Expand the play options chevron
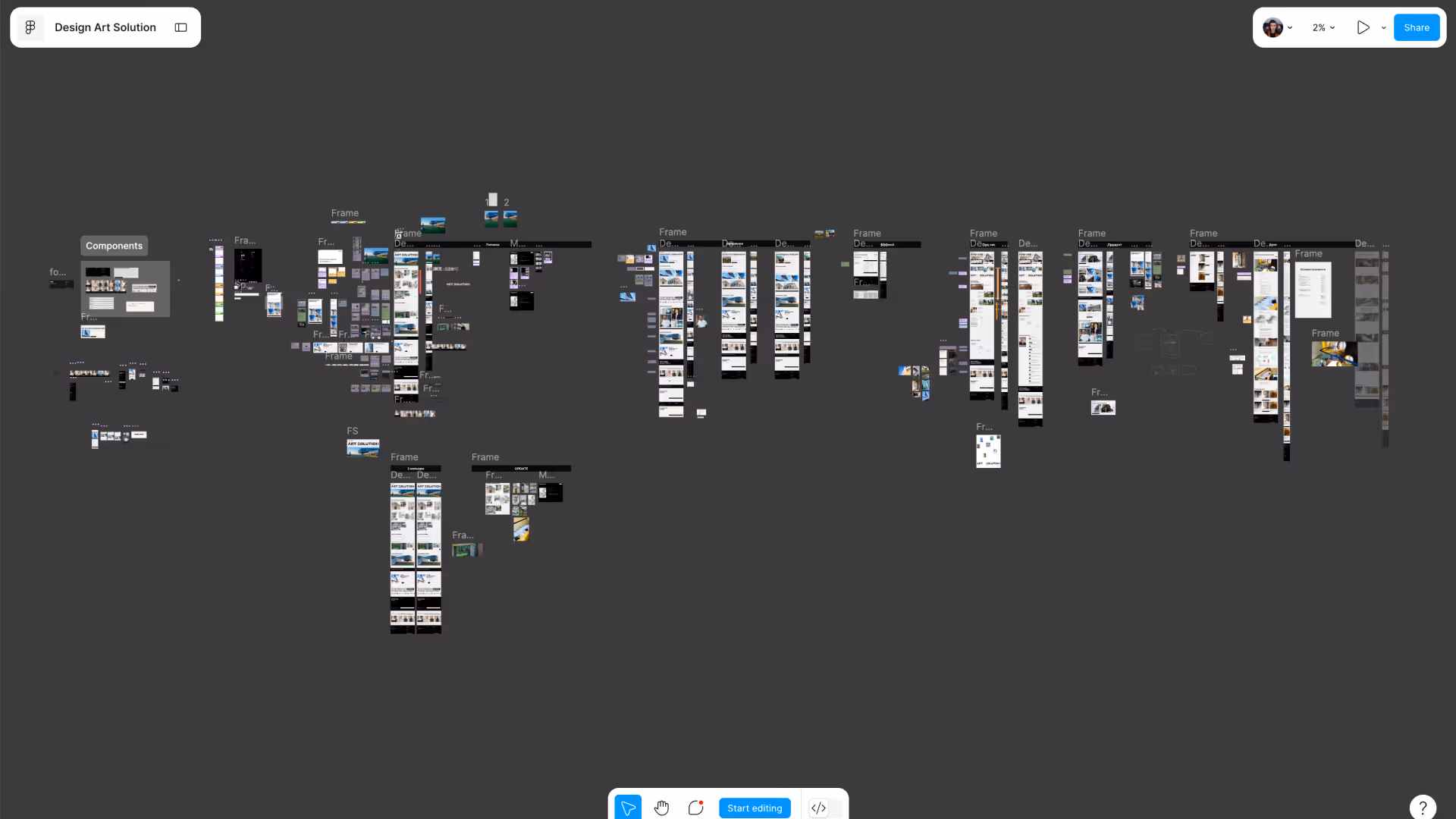 click(x=1384, y=27)
